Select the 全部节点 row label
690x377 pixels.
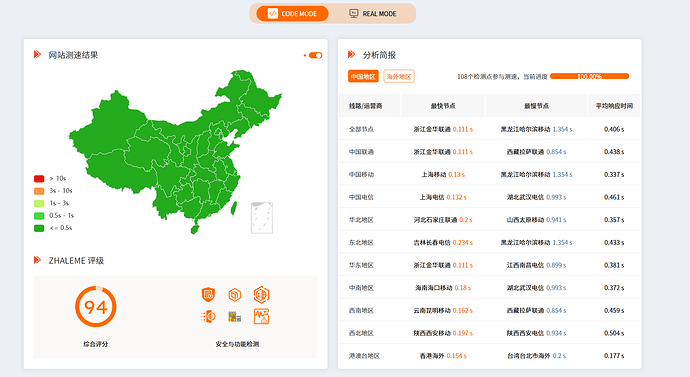[361, 129]
